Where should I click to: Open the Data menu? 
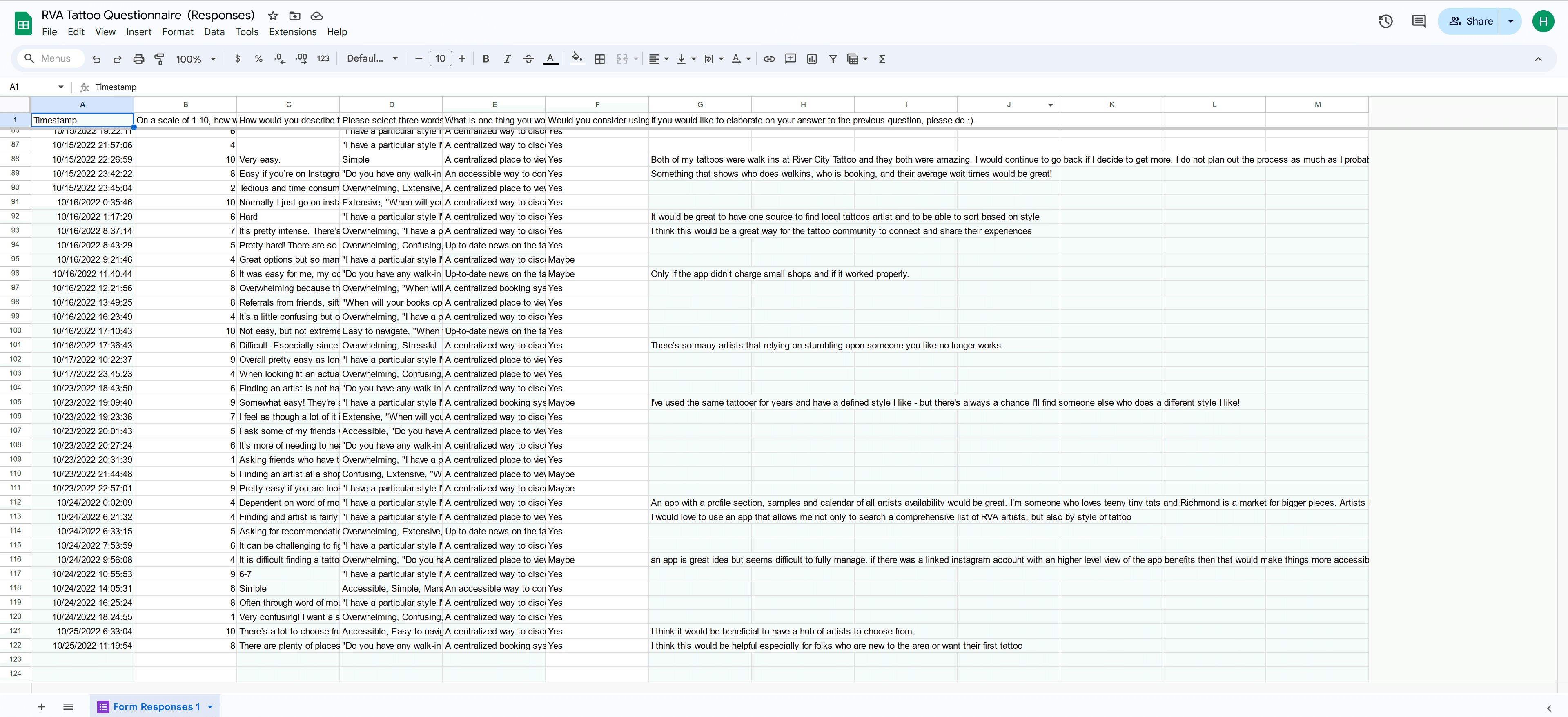214,32
